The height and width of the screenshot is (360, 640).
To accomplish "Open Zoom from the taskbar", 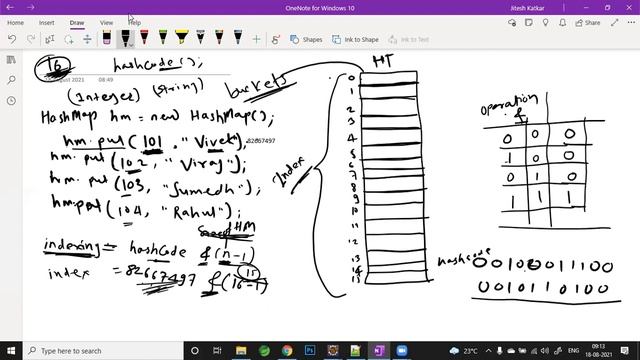I will [402, 351].
